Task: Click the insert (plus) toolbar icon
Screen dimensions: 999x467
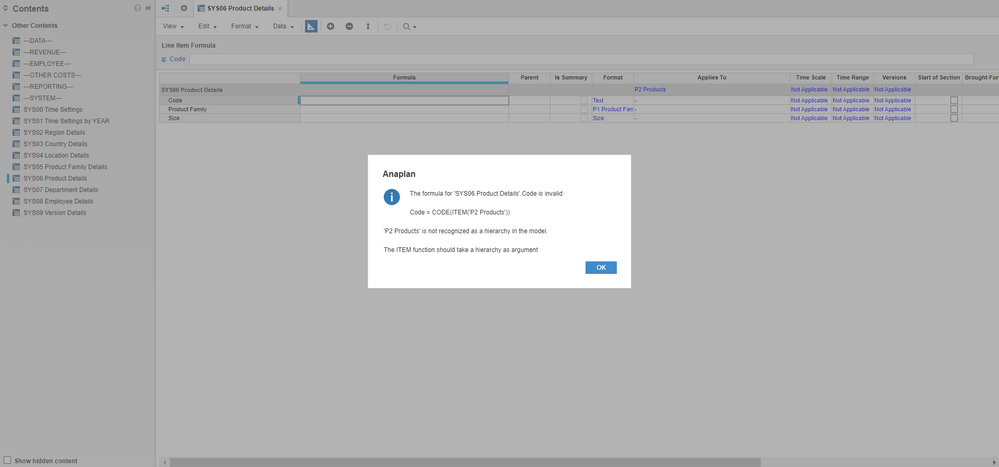Action: click(331, 26)
